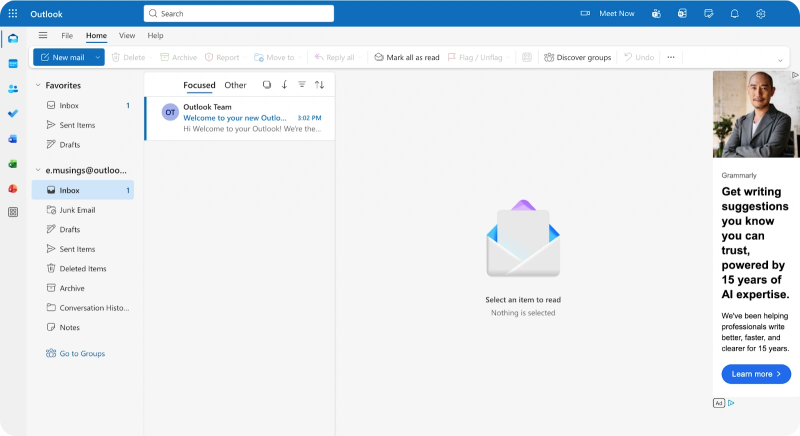Viewport: 800px width, 436px height.
Task: Open the View tab
Action: click(x=127, y=35)
